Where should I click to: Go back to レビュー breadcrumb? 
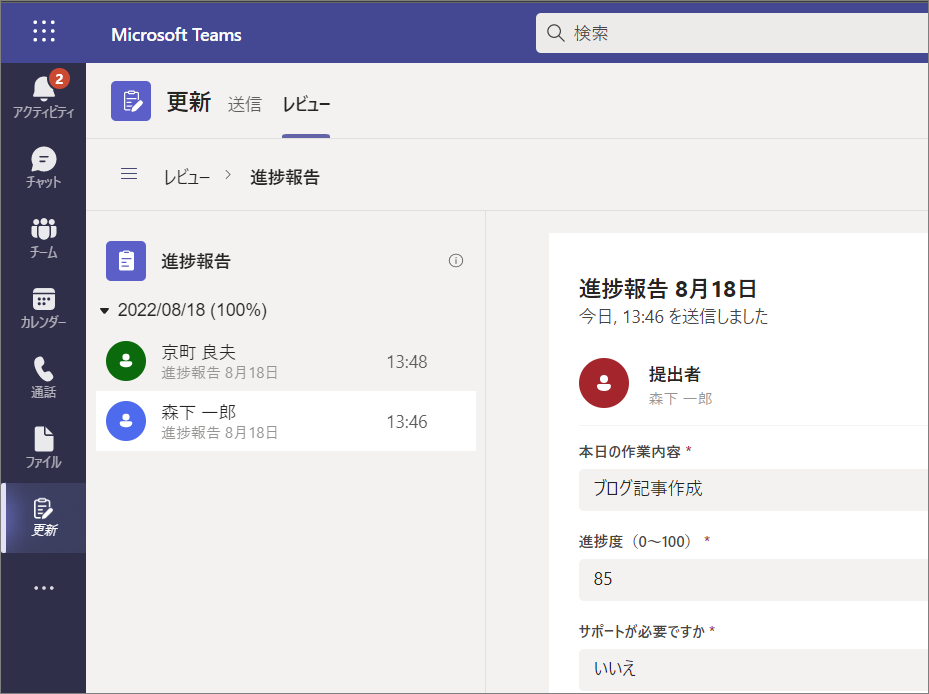pyautogui.click(x=187, y=177)
